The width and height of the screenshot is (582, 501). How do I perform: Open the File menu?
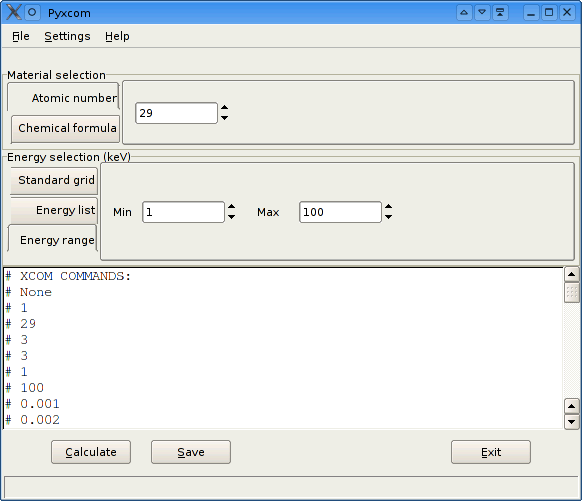point(20,36)
